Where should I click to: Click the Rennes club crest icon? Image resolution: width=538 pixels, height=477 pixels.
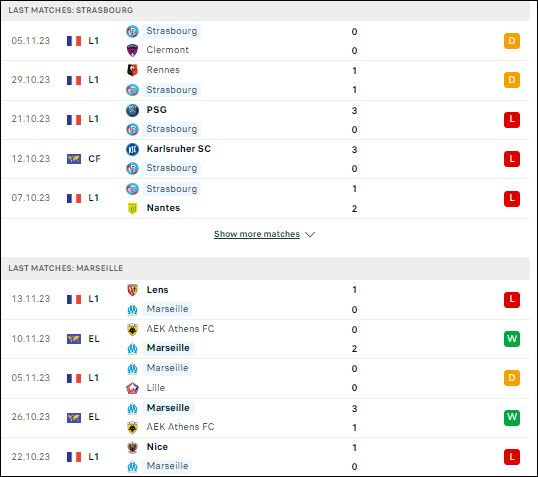tap(132, 70)
